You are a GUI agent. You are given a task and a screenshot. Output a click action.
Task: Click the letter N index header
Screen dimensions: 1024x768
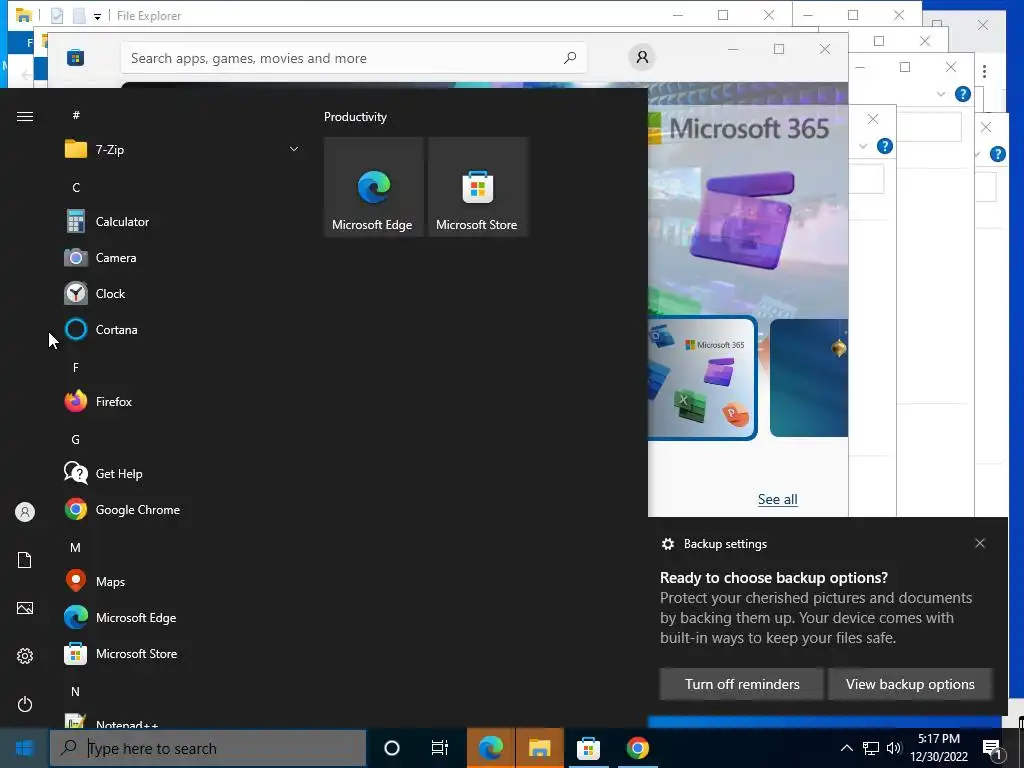click(76, 691)
